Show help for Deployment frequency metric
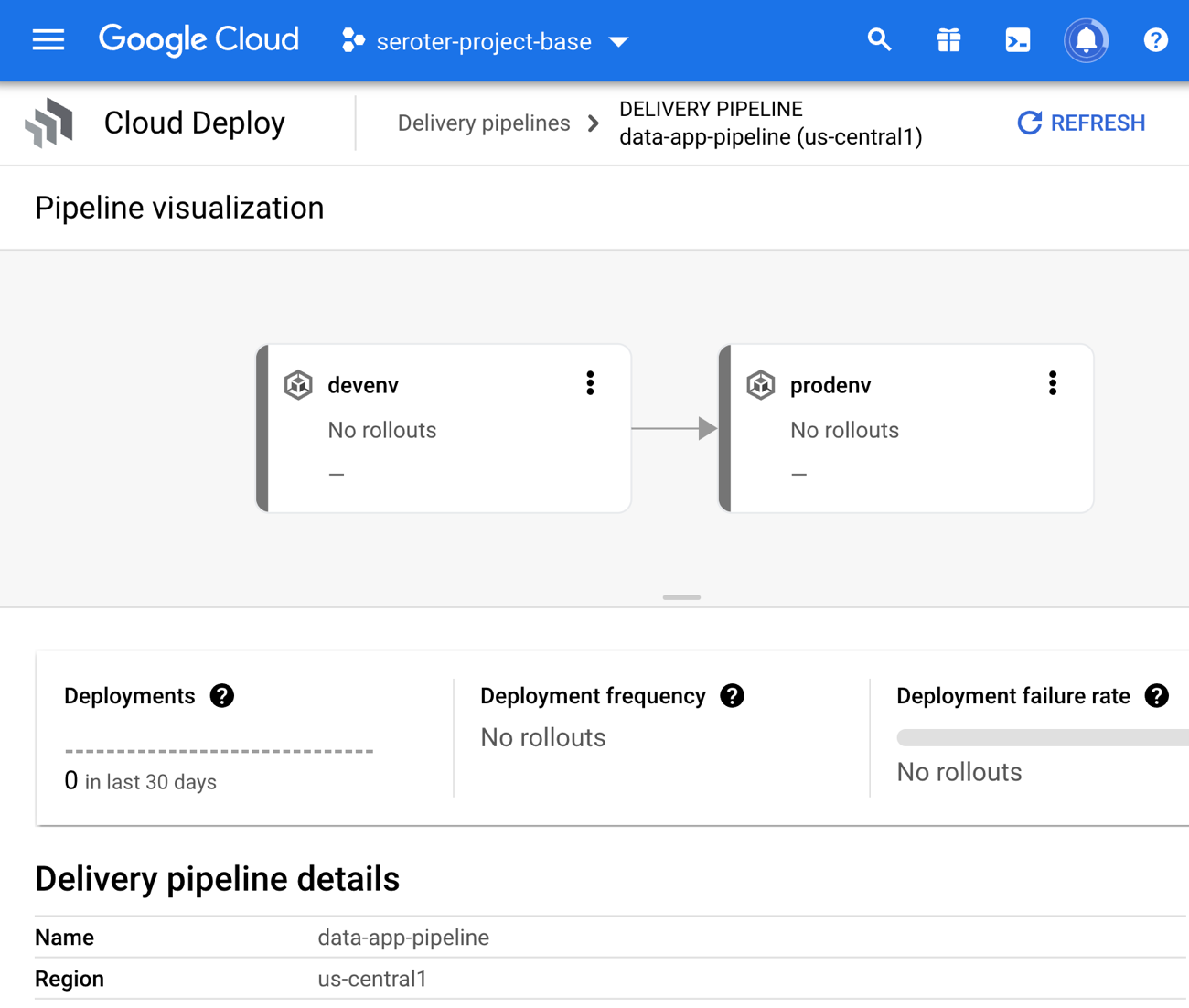 [732, 696]
